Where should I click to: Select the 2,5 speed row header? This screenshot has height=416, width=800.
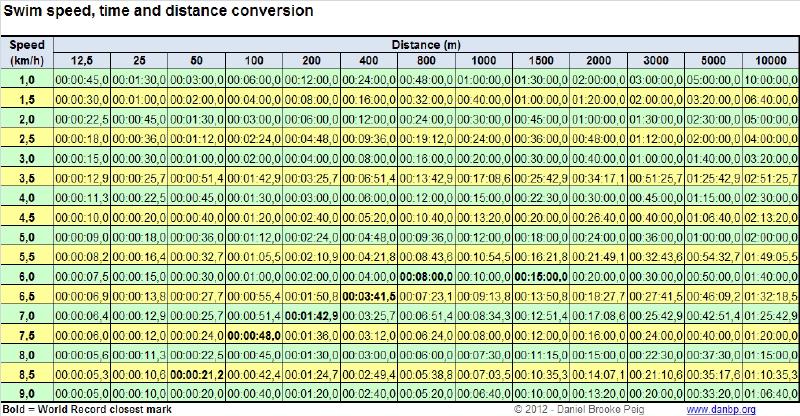point(27,138)
